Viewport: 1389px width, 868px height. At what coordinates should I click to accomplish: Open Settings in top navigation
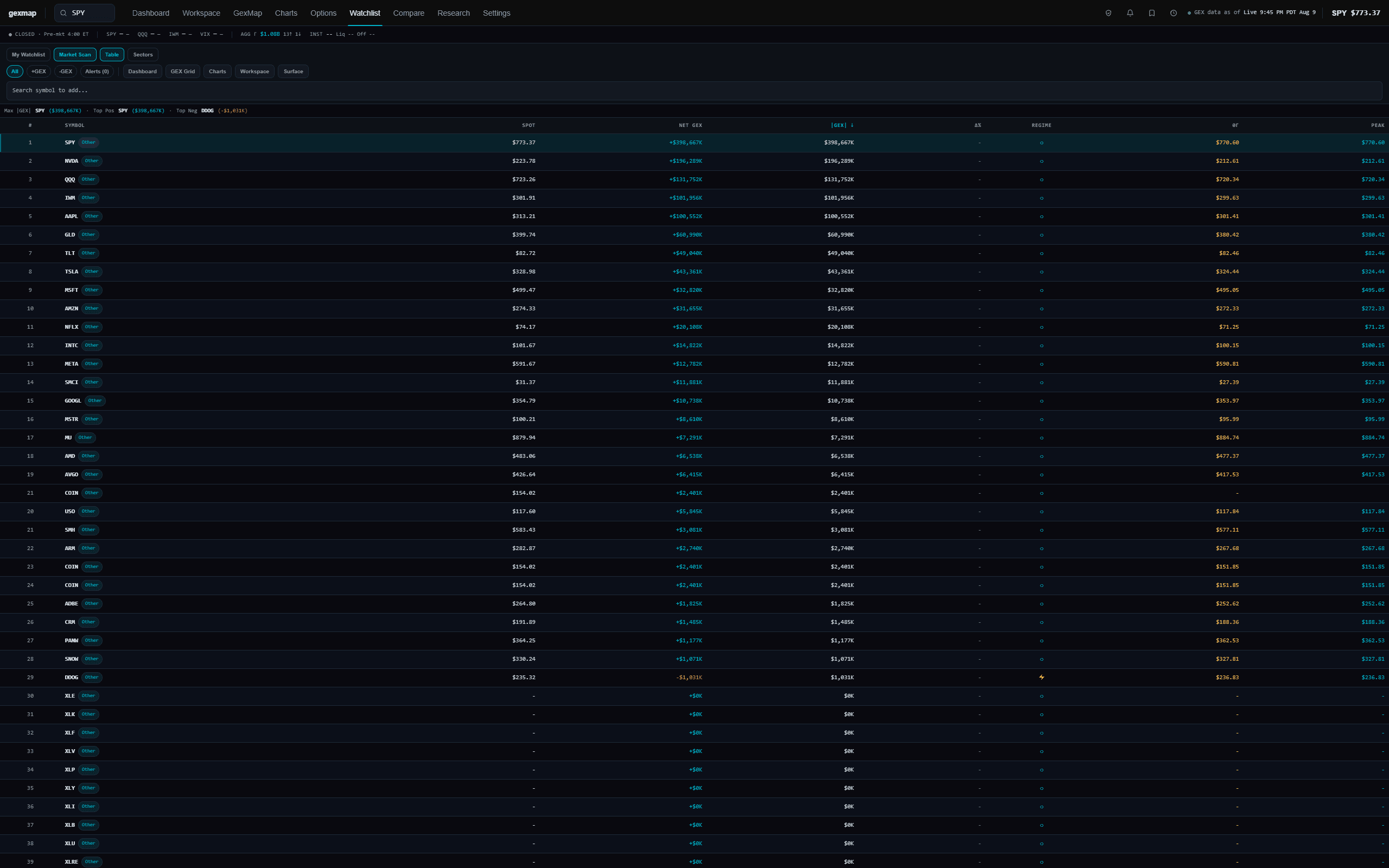click(x=496, y=13)
